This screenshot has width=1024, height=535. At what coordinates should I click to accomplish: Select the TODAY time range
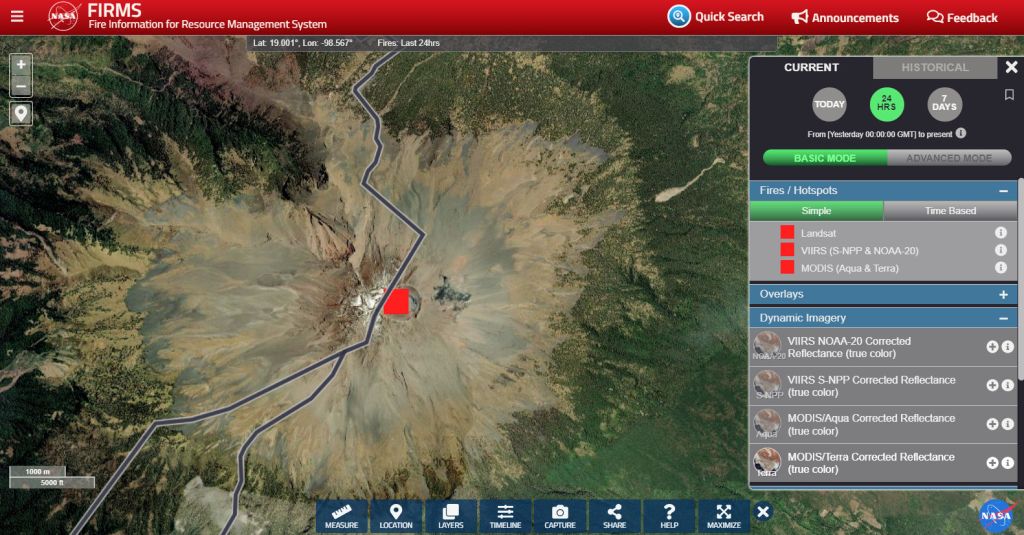[829, 104]
